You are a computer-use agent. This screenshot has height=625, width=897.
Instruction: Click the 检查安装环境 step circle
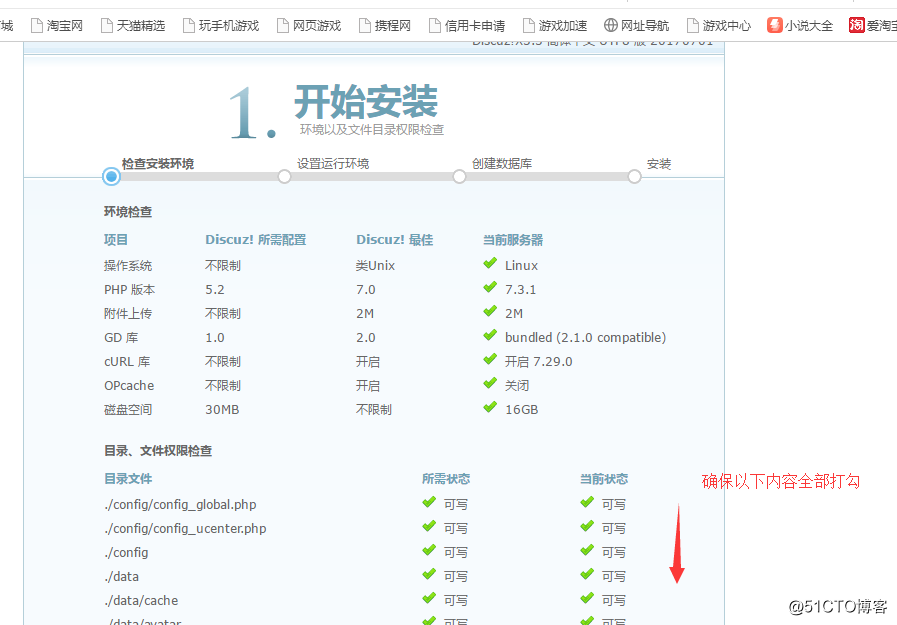[x=112, y=176]
